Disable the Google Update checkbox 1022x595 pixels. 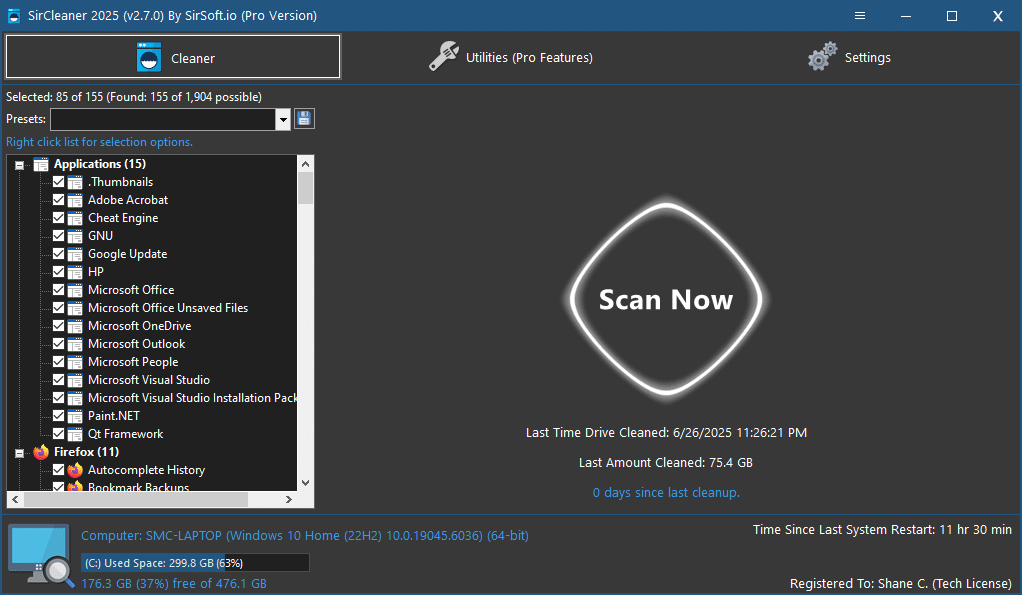coord(59,254)
